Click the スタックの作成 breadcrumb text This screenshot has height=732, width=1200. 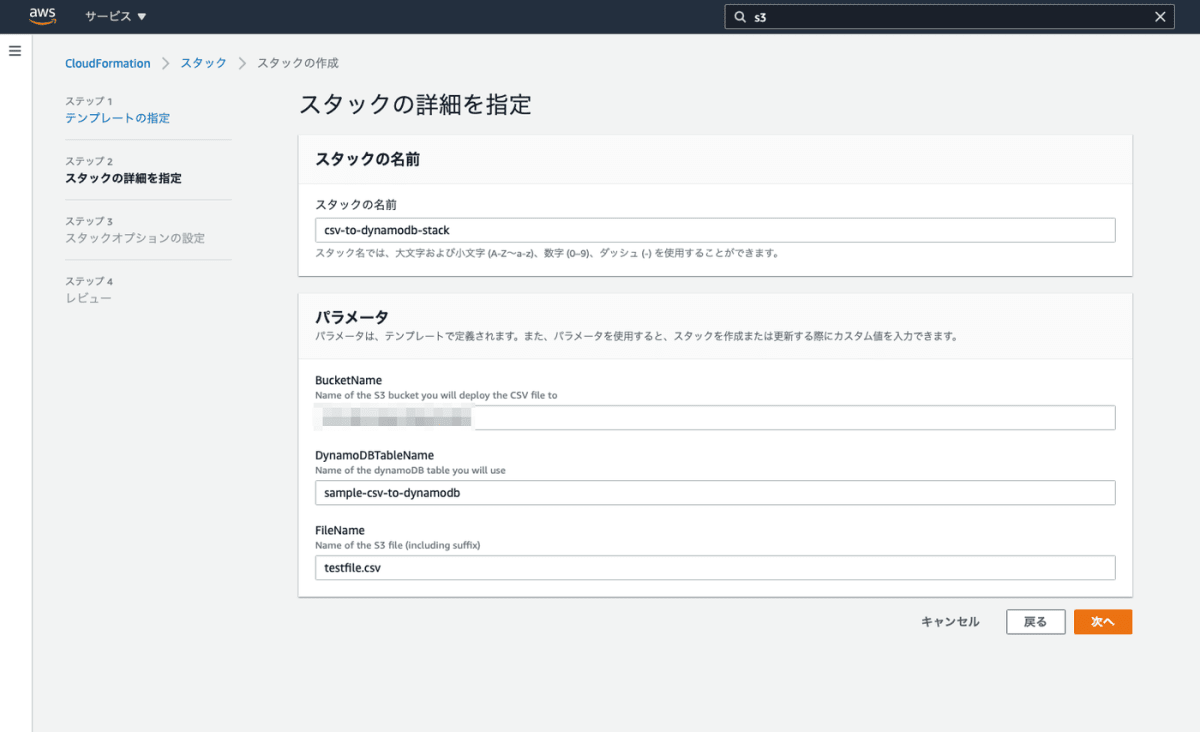298,63
